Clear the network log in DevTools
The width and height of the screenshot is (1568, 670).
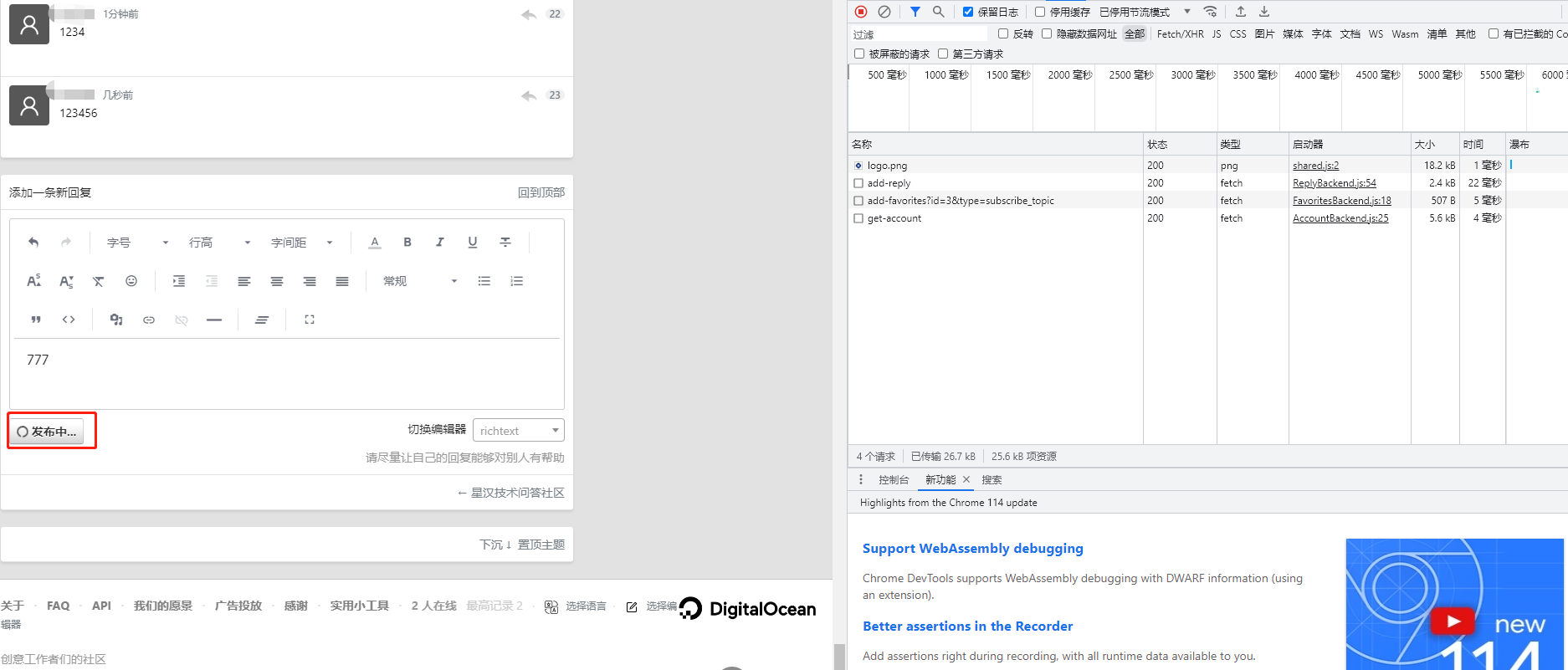coord(884,12)
